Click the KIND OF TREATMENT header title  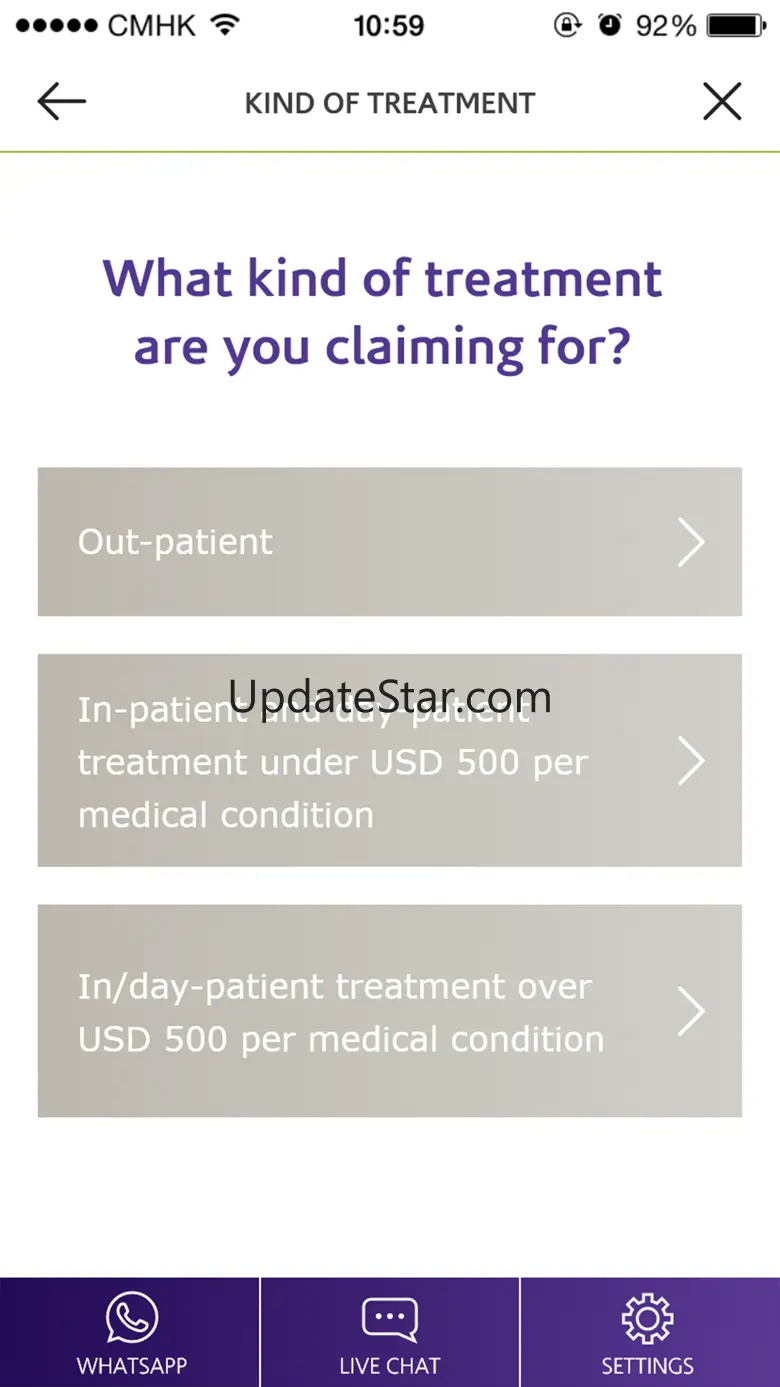click(390, 103)
